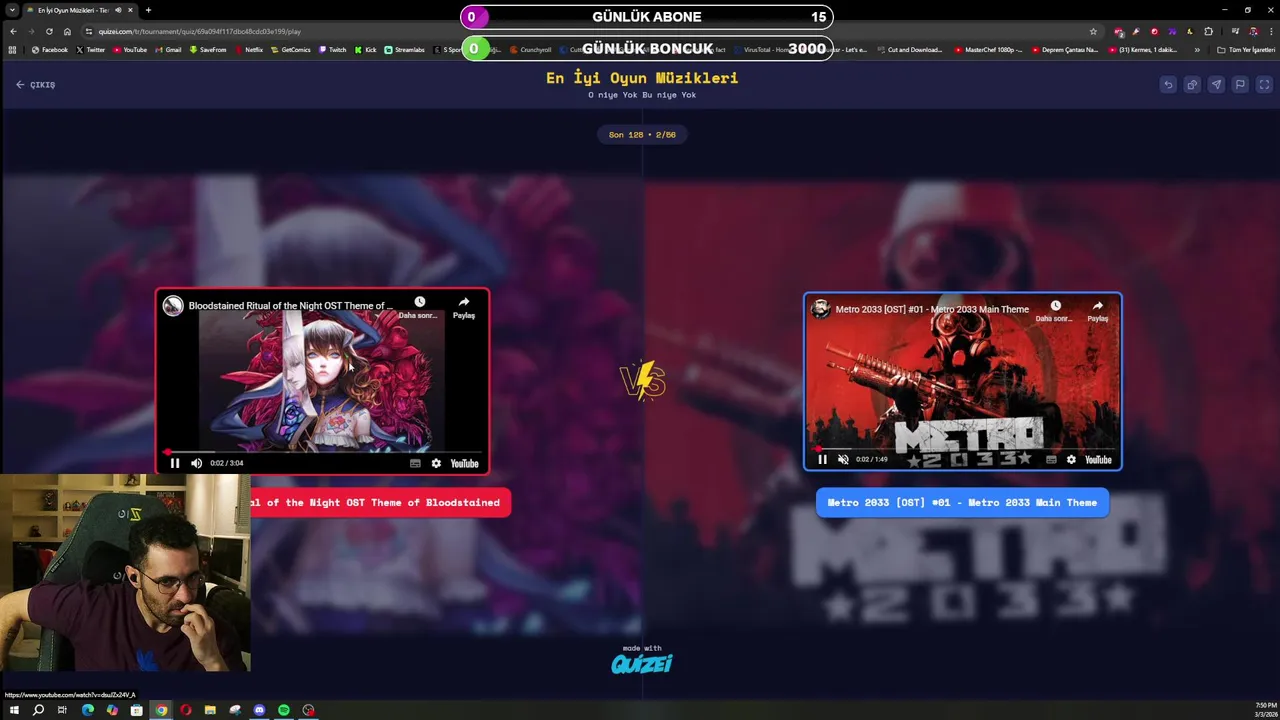Open Microsoft Edge from the taskbar

(87, 710)
